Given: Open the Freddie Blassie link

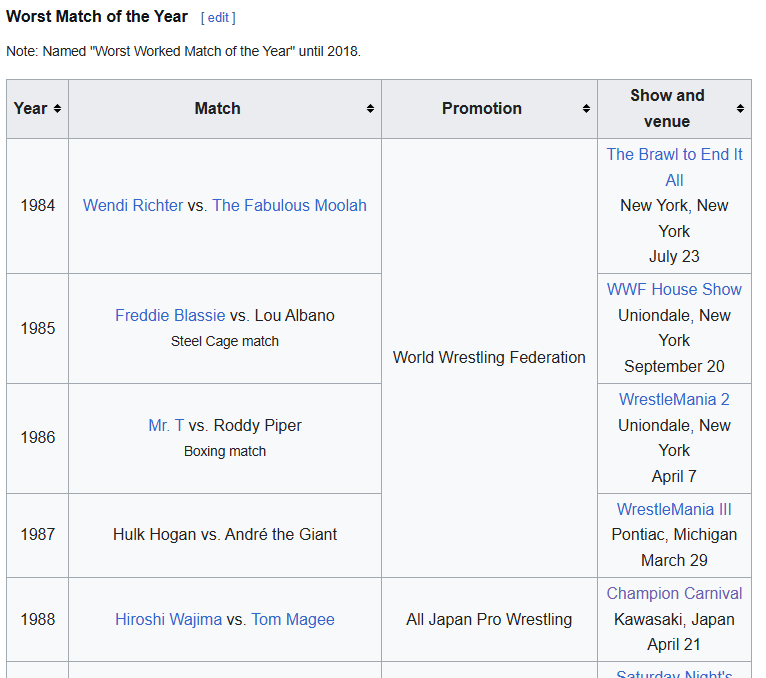Looking at the screenshot, I should (x=170, y=315).
